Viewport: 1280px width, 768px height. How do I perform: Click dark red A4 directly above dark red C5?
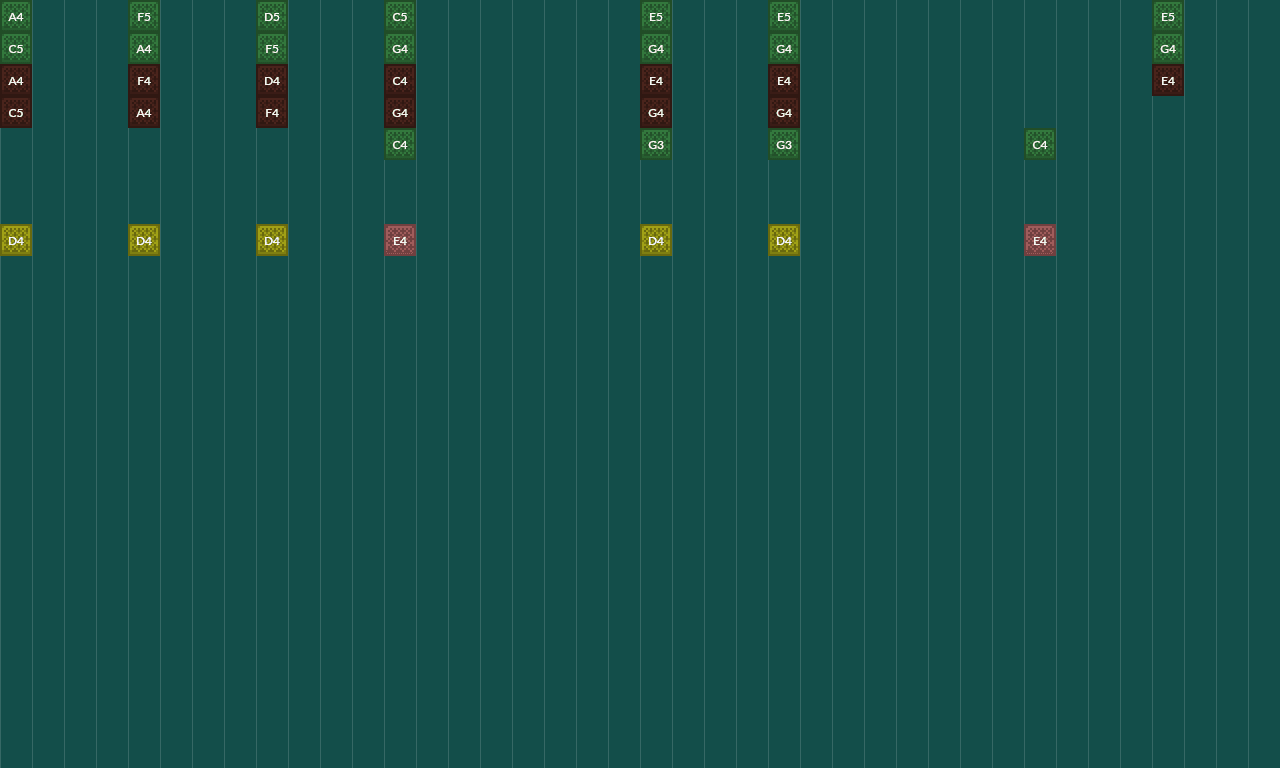coord(16,80)
